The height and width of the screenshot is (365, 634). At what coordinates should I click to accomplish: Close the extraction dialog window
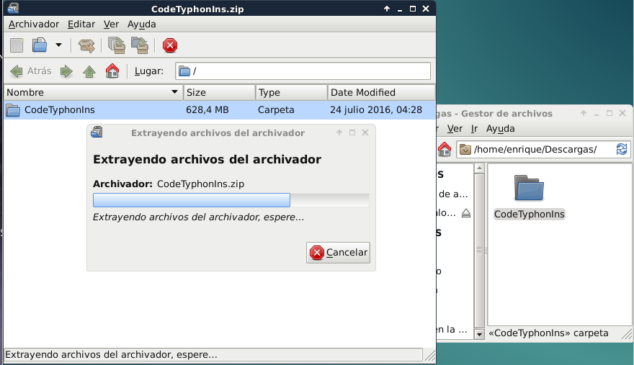click(365, 133)
